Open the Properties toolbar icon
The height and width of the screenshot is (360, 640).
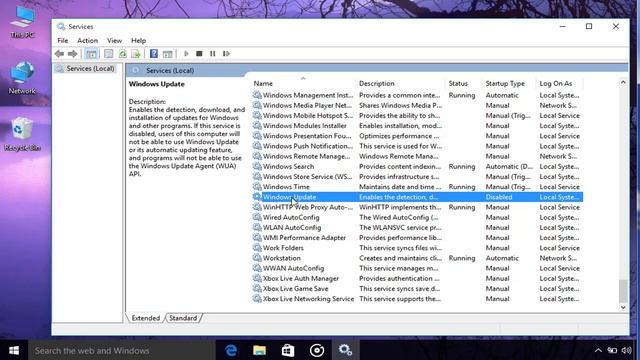(x=108, y=54)
